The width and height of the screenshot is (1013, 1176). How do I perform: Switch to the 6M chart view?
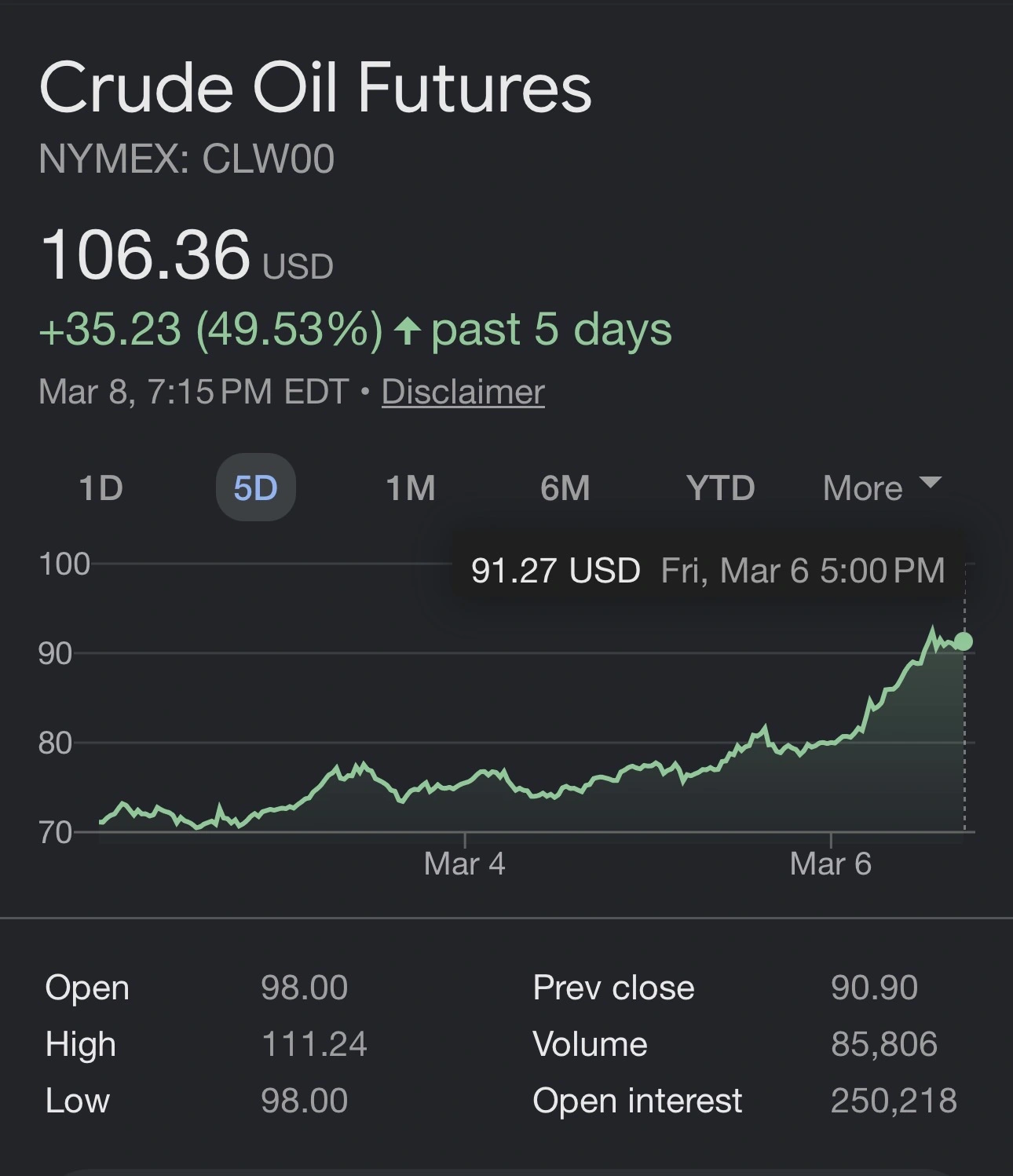click(x=565, y=488)
